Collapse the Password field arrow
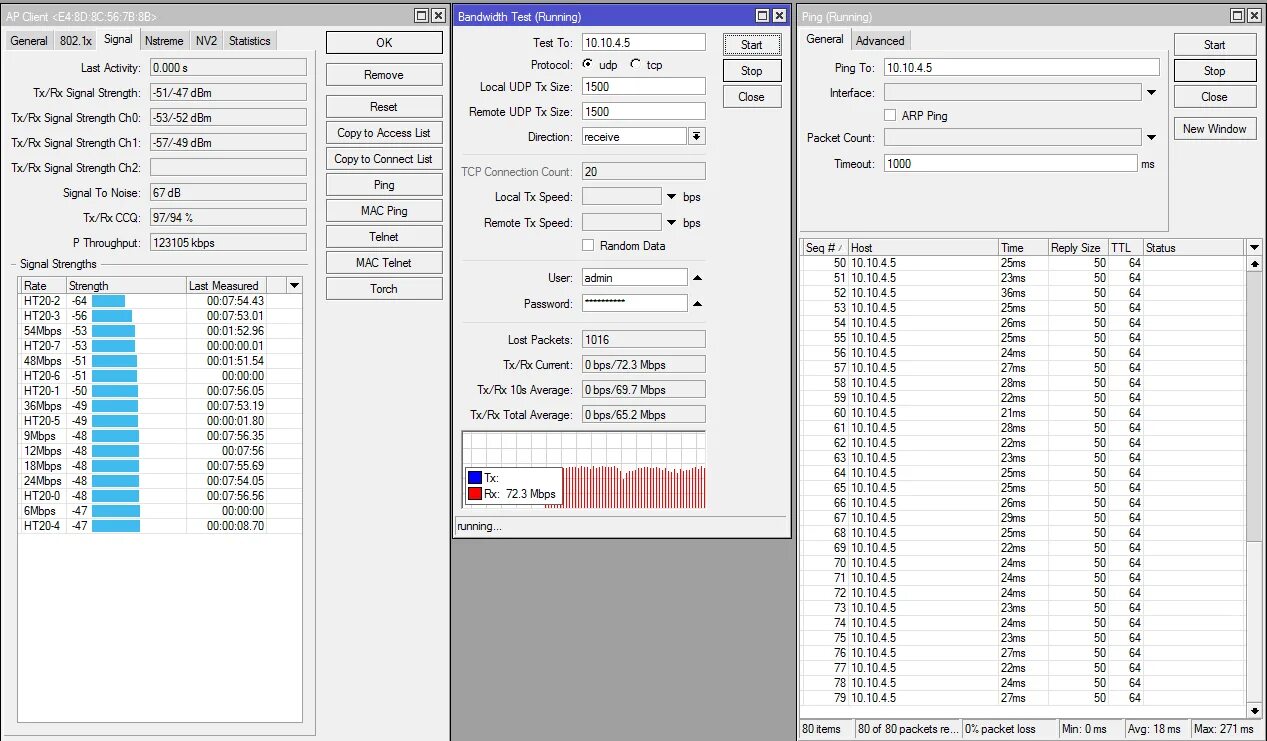 point(697,303)
